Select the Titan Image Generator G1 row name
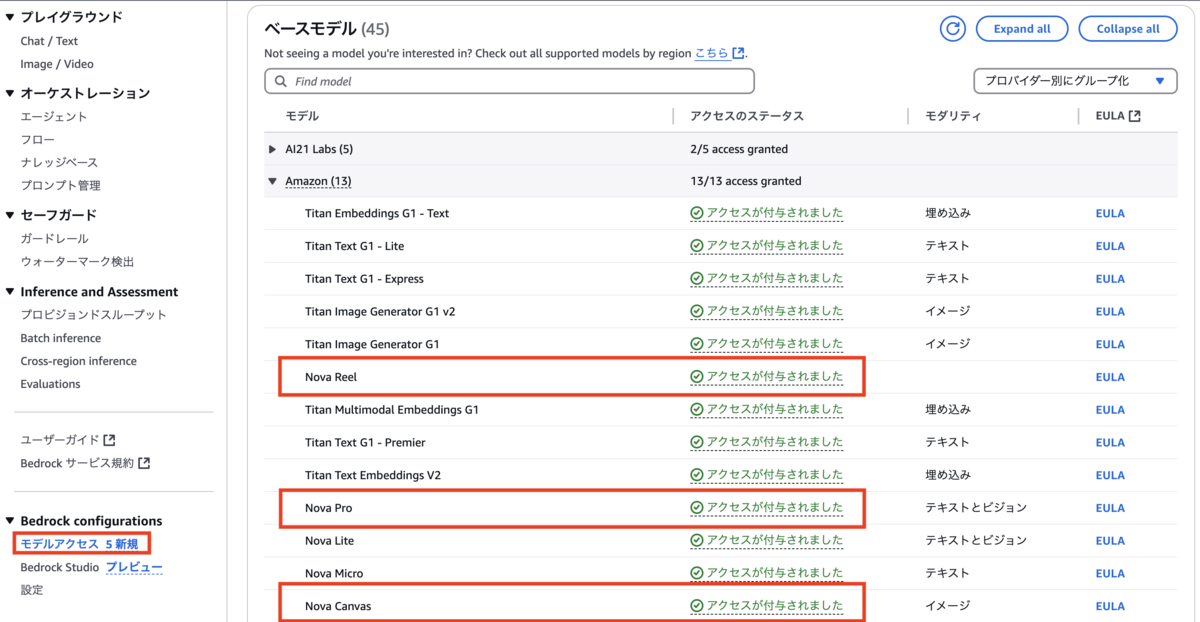The width and height of the screenshot is (1200, 622). [372, 344]
